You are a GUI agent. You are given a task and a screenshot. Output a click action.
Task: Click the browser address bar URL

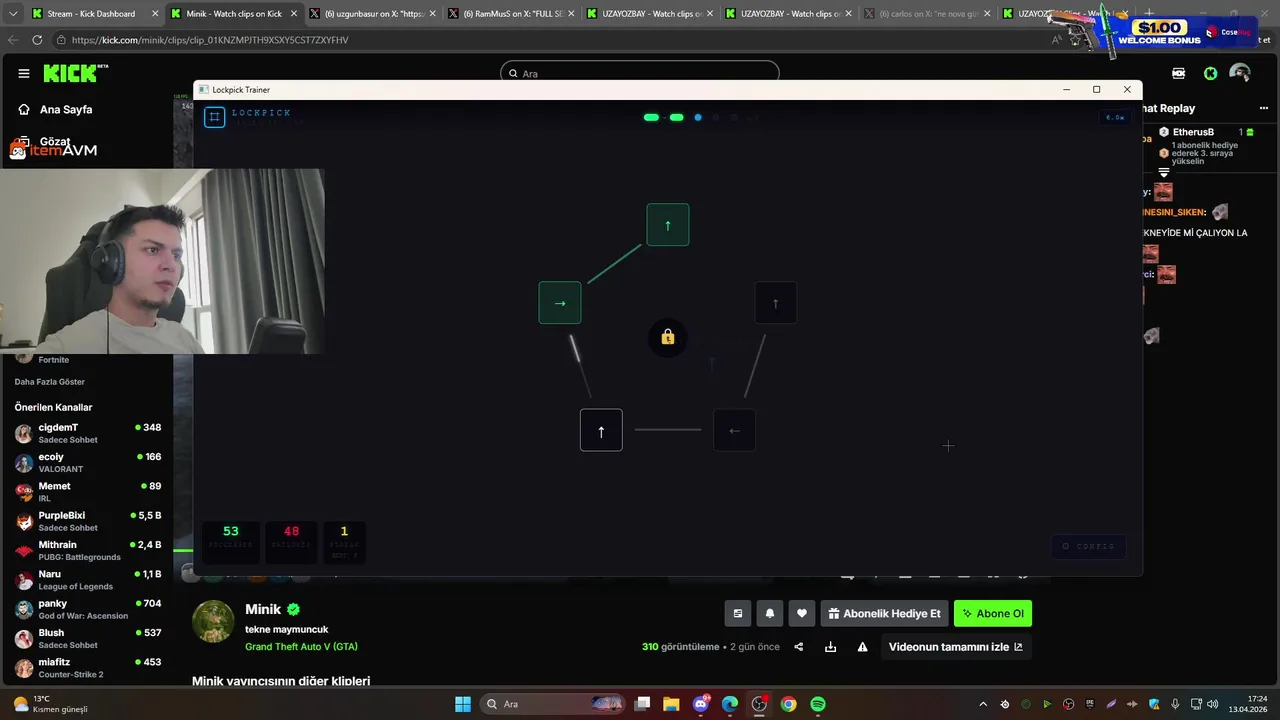[210, 40]
